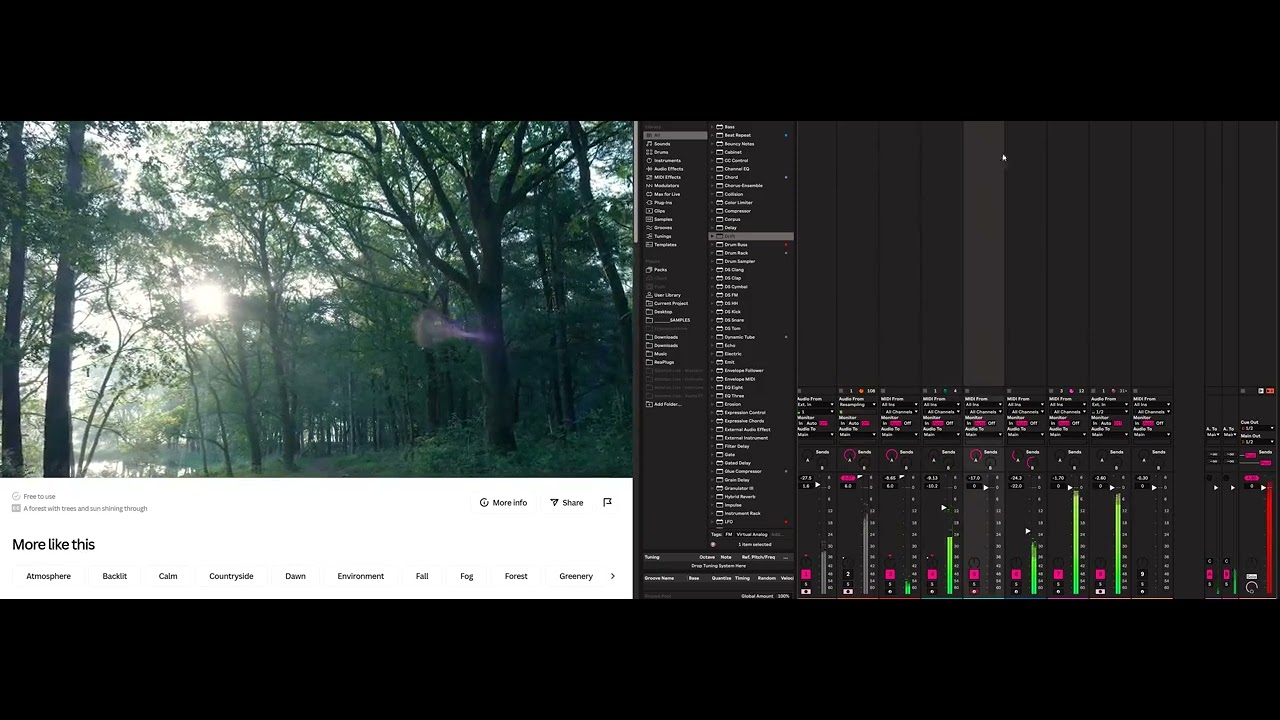Expand the Delay device arrow

point(712,228)
